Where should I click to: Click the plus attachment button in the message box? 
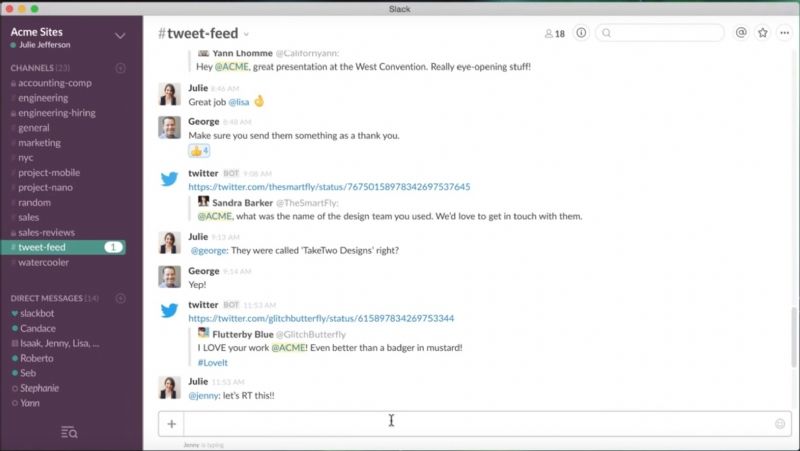tap(171, 423)
